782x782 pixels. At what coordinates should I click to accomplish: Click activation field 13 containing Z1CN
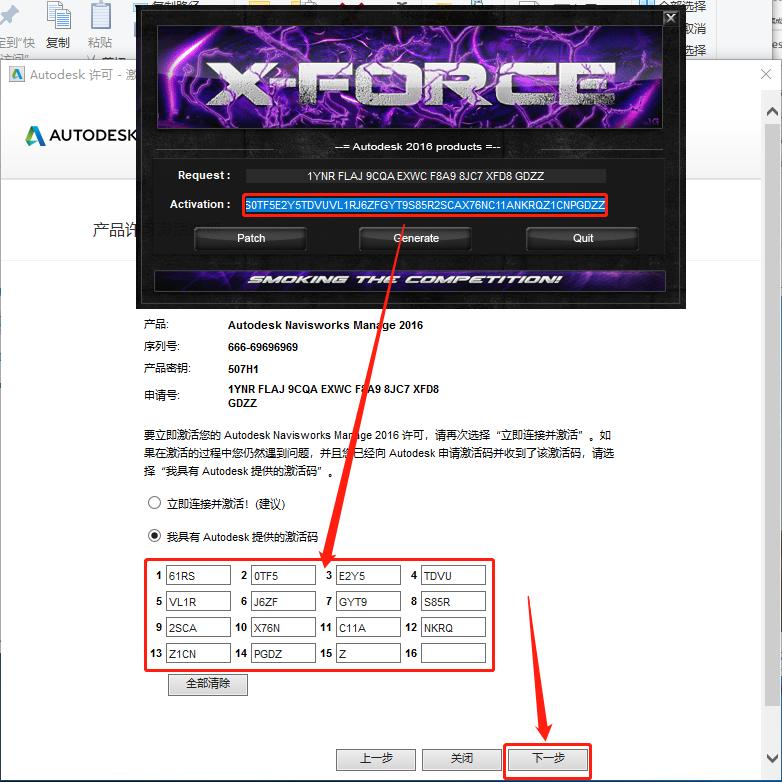pyautogui.click(x=198, y=653)
